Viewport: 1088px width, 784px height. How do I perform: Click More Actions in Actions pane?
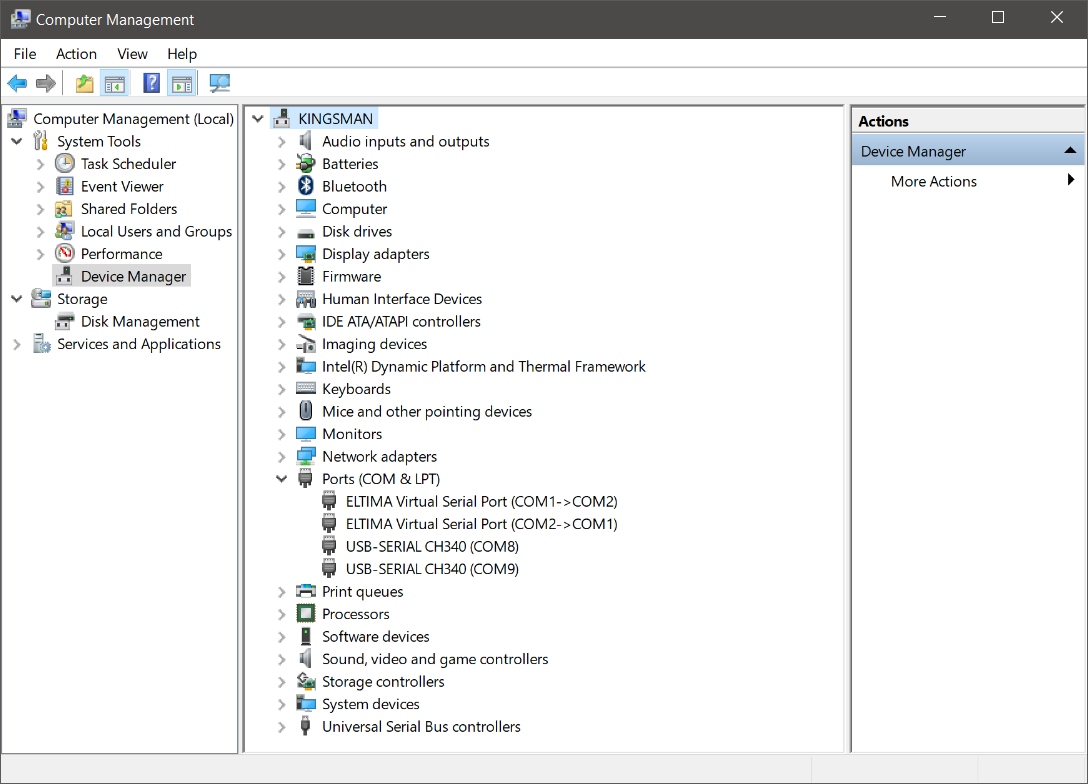[933, 181]
